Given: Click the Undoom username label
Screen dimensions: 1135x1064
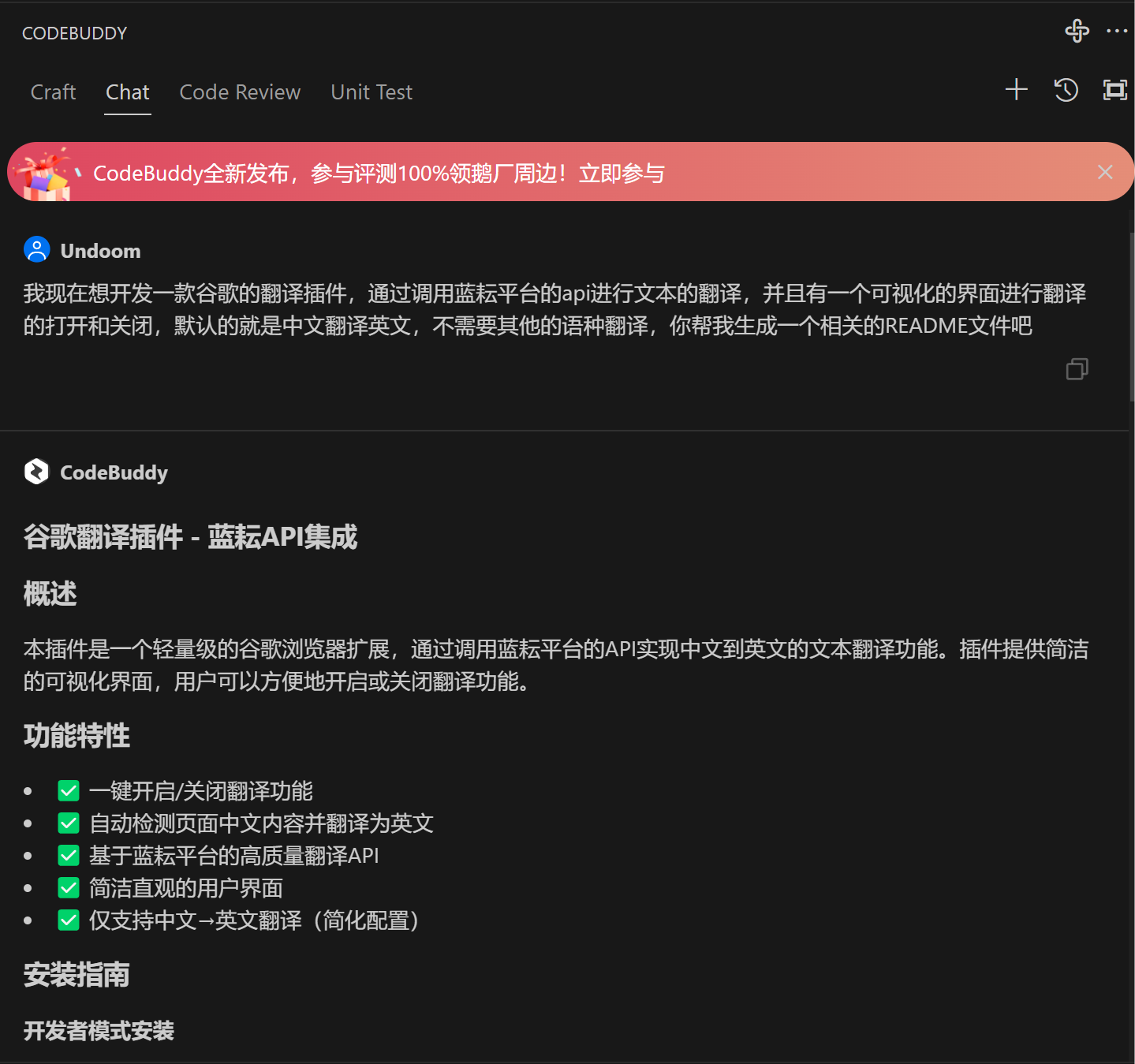Looking at the screenshot, I should [100, 251].
